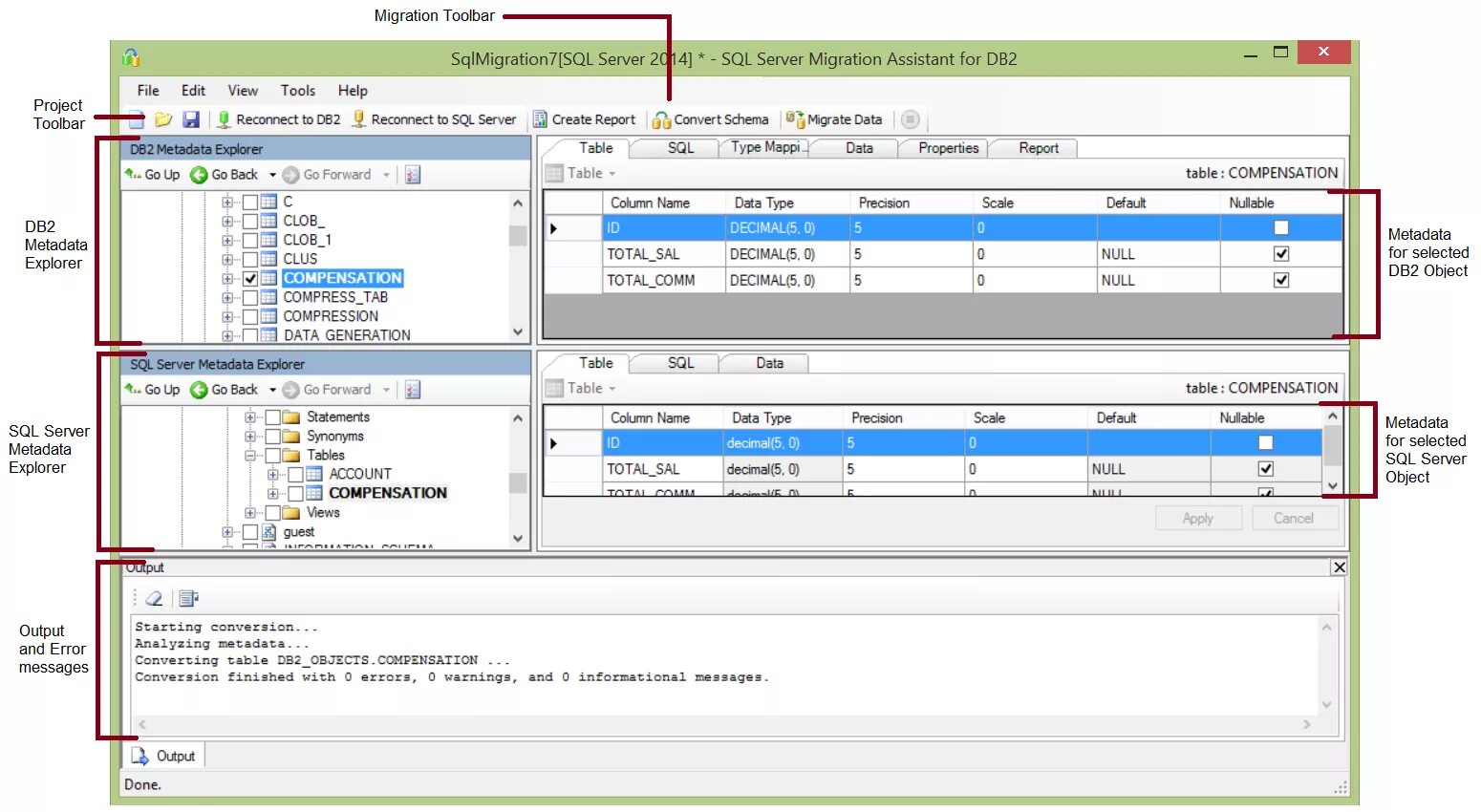Click Reconnect to SQL Server toolbar button
1481x812 pixels.
(x=435, y=119)
